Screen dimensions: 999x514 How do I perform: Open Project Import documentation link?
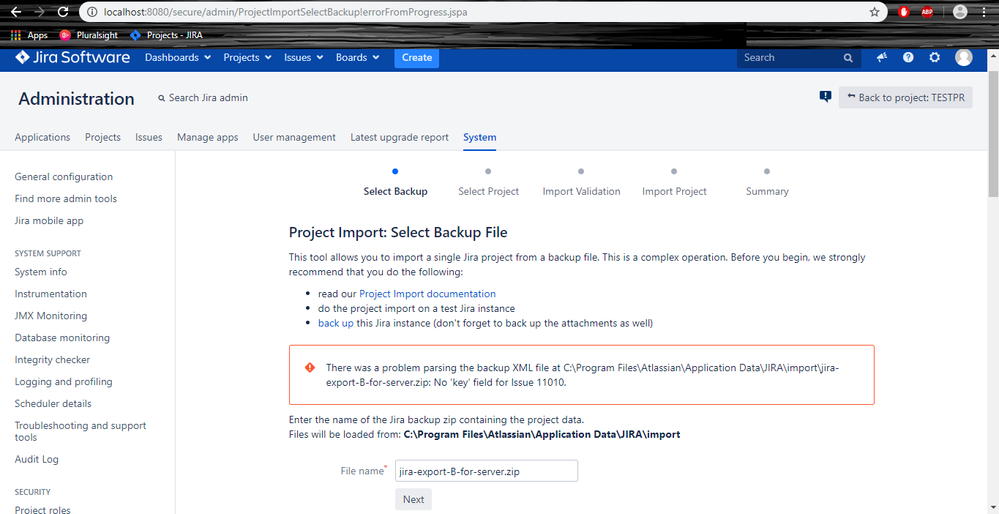[x=428, y=294]
